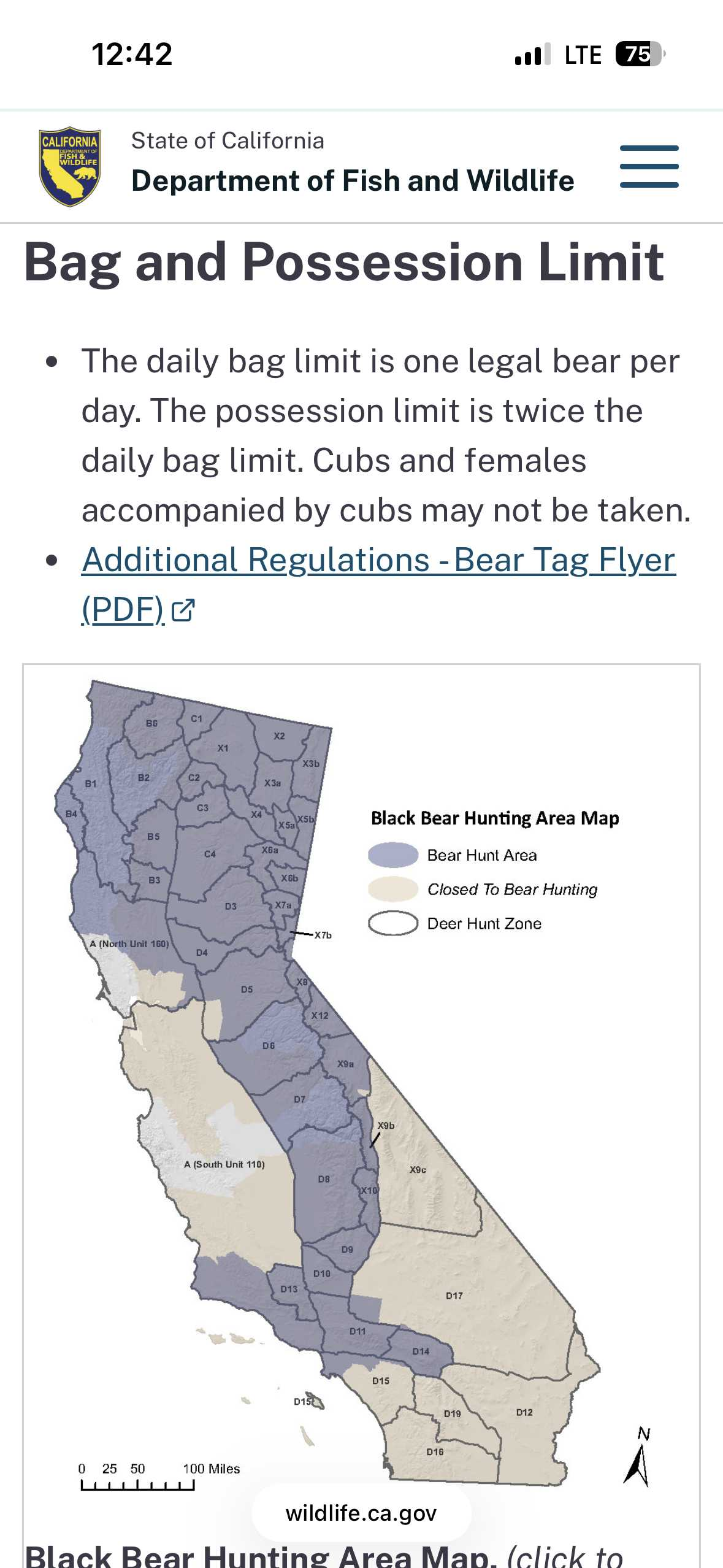Tap the Bear Hunt Area blue legend swatch
This screenshot has width=723, height=1568.
coord(393,855)
